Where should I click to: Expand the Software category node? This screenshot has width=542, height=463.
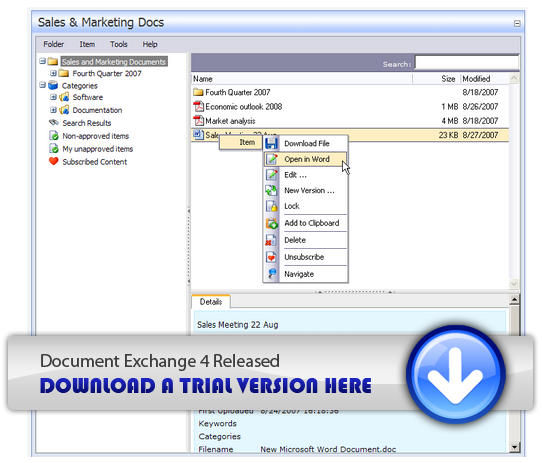click(x=53, y=97)
